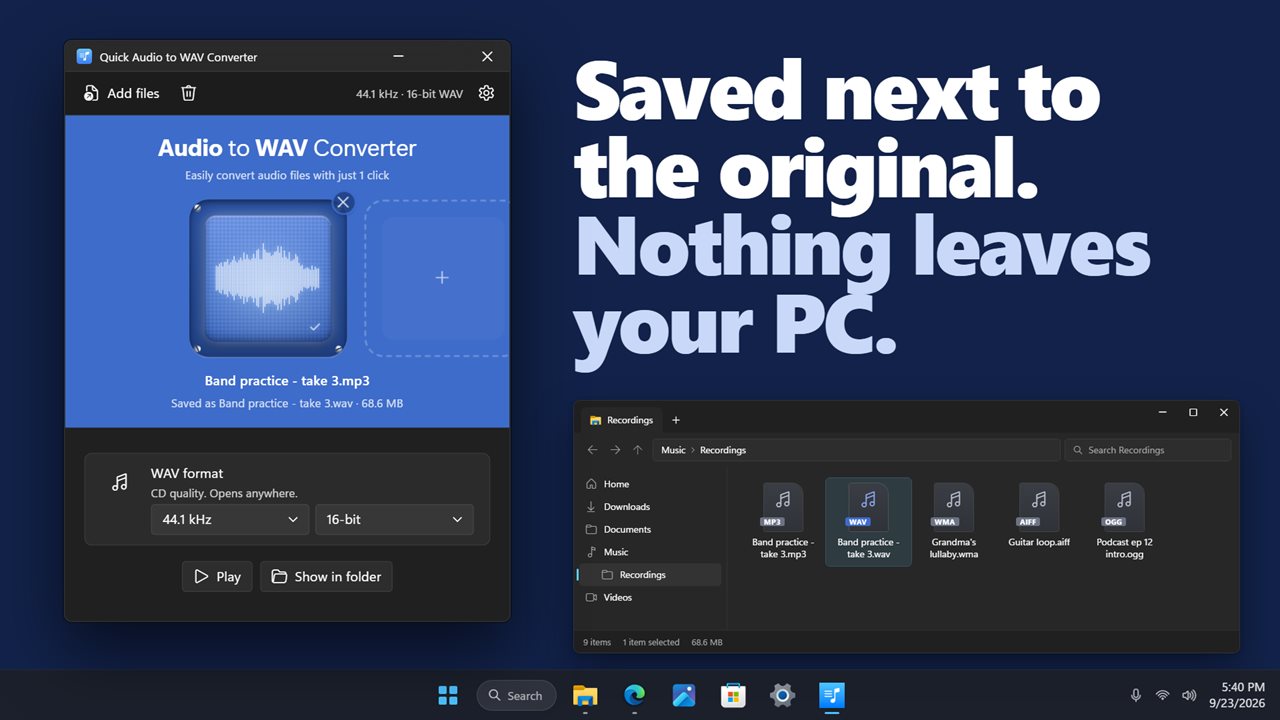Open Music in Explorer sidebar

pyautogui.click(x=649, y=552)
